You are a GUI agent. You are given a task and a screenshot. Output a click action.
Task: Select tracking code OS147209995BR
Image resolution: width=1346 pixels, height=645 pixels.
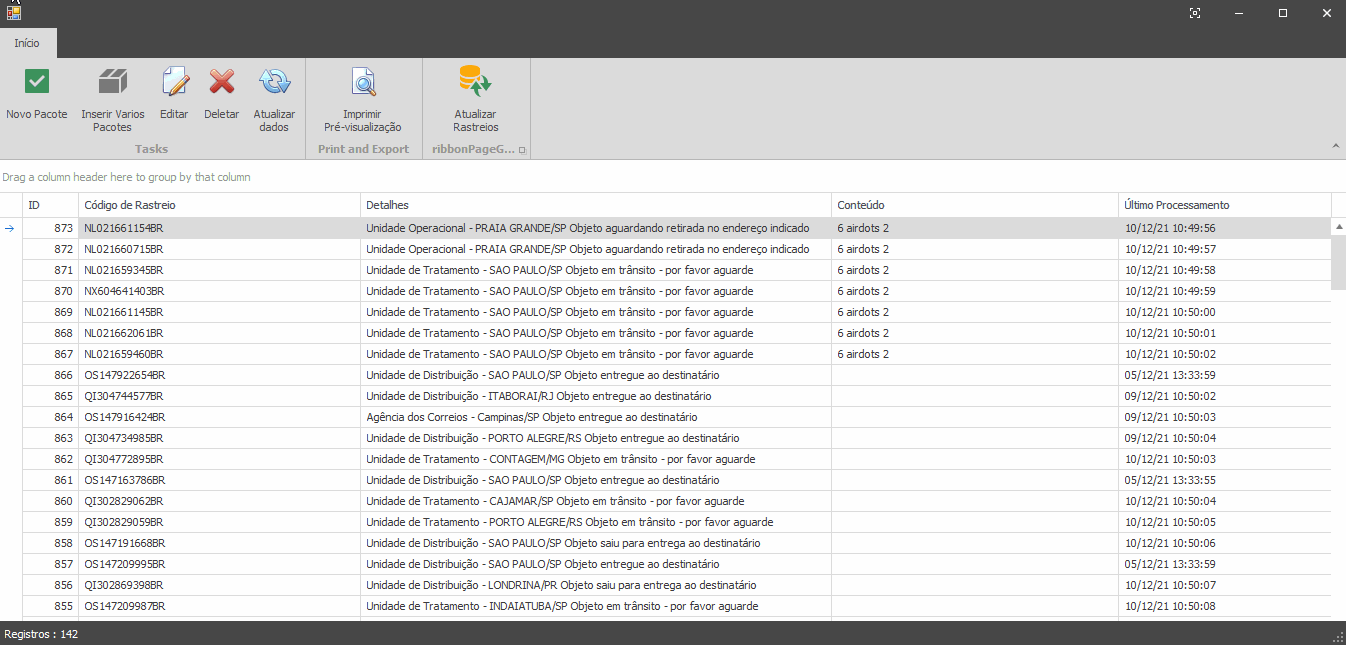click(124, 564)
